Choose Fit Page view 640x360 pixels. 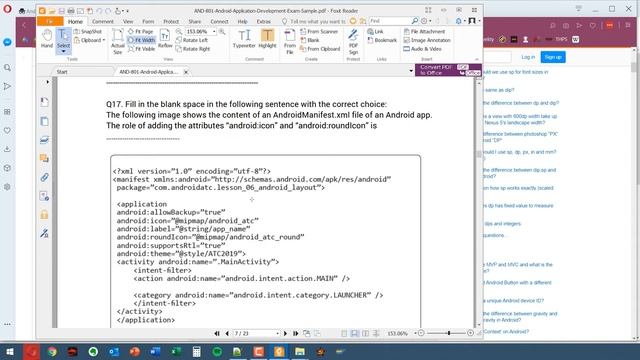[140, 31]
